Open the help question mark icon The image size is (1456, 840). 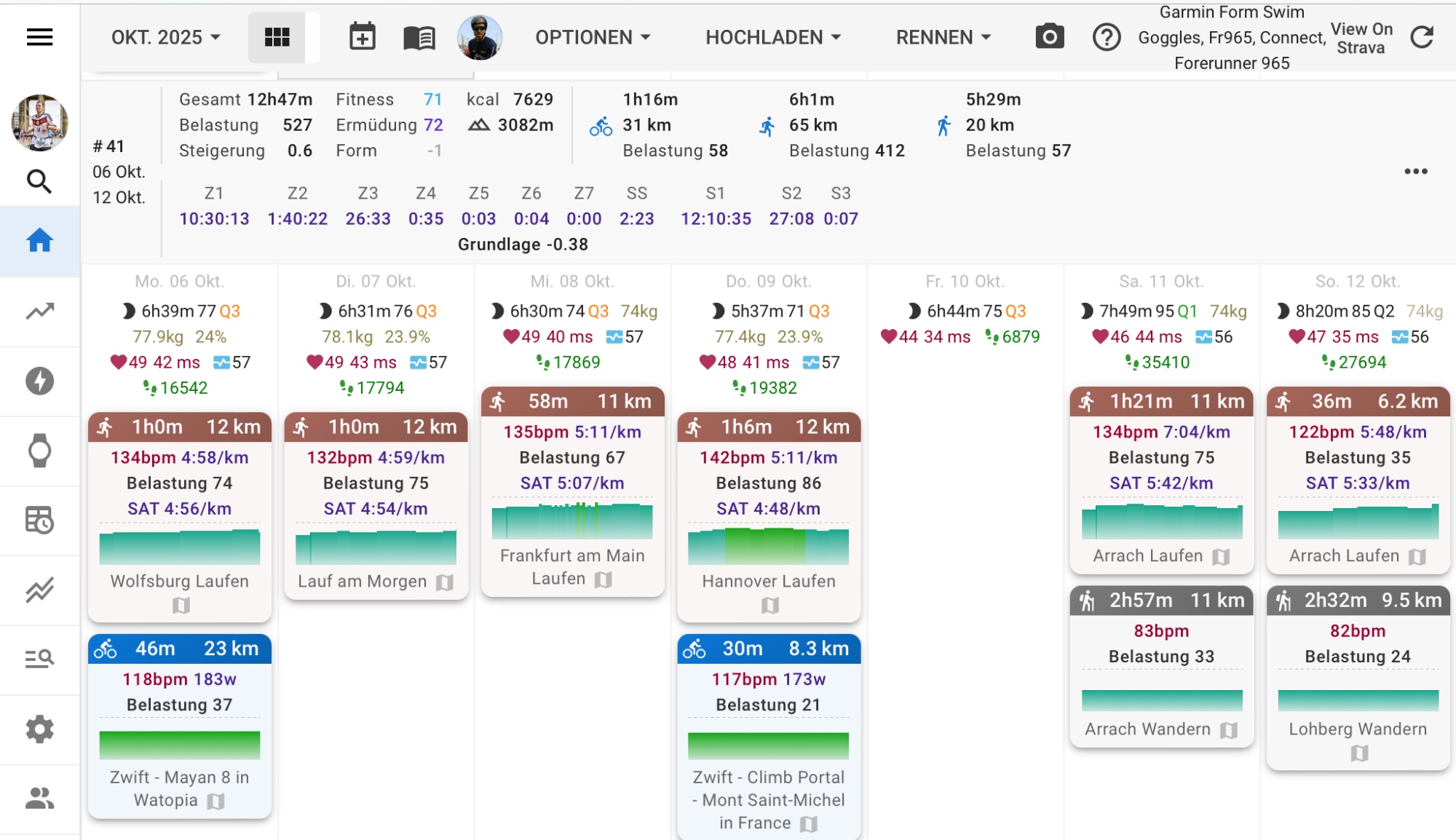click(x=1106, y=37)
